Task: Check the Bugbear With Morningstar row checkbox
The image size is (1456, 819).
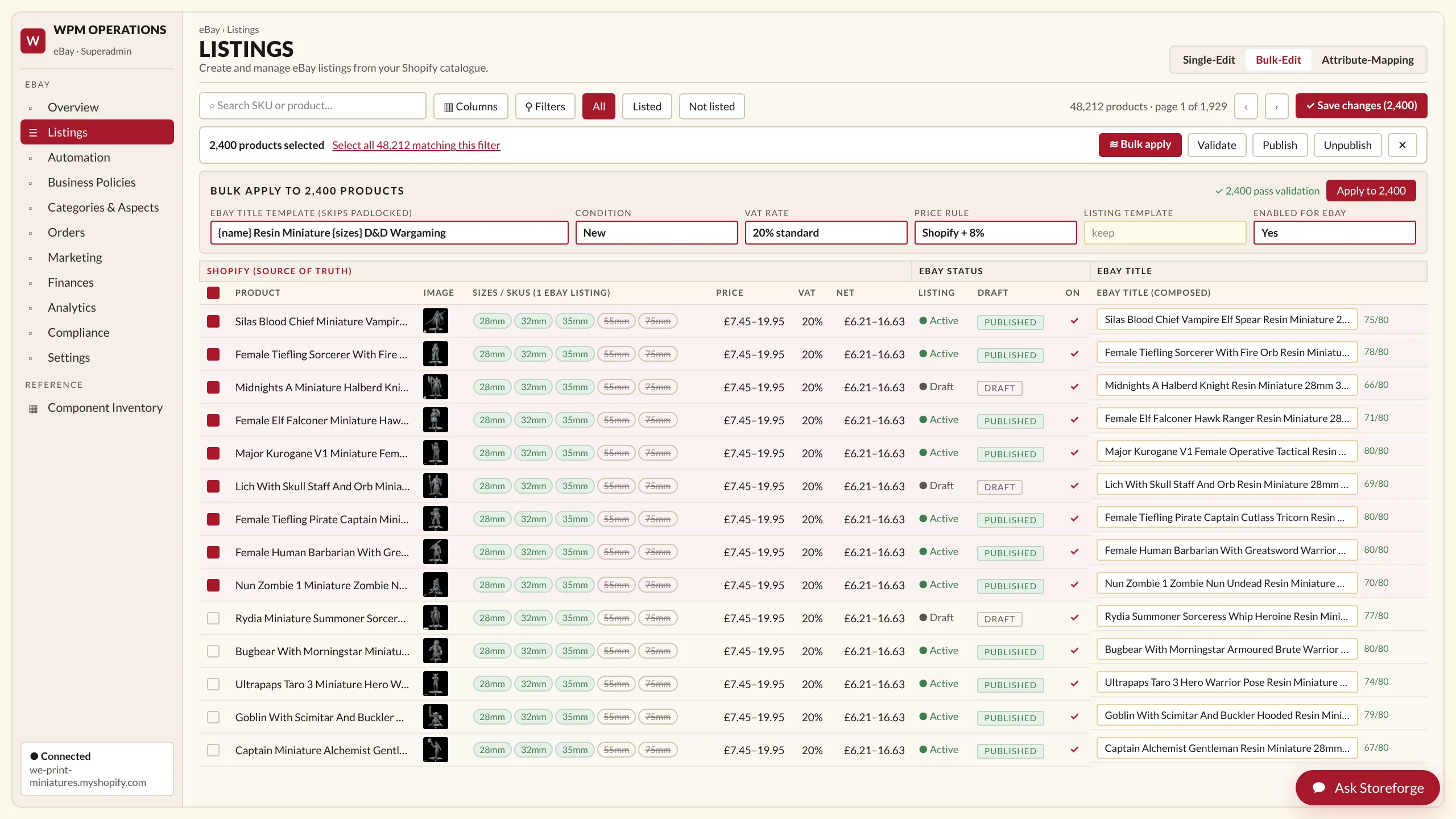Action: [x=213, y=651]
